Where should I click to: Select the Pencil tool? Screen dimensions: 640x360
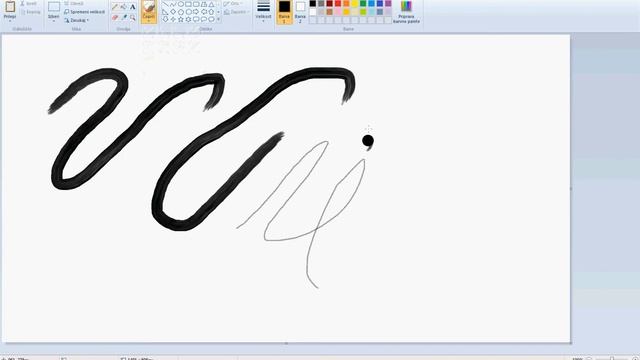tap(115, 7)
